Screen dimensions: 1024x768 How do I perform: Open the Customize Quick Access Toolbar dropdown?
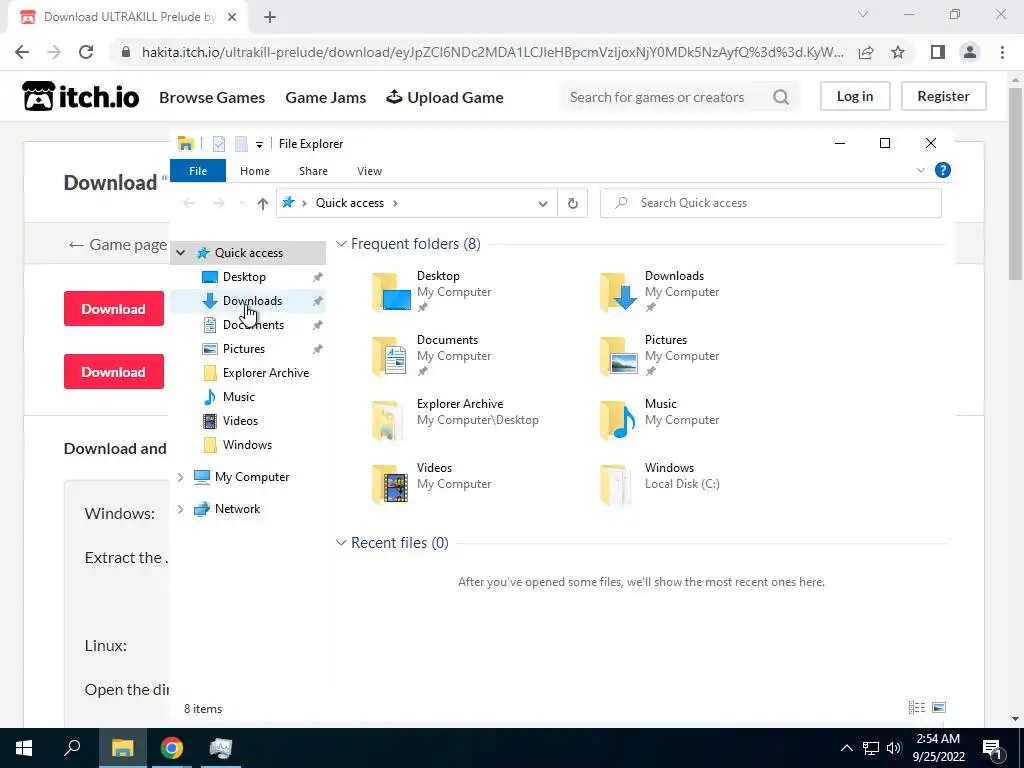click(x=259, y=144)
